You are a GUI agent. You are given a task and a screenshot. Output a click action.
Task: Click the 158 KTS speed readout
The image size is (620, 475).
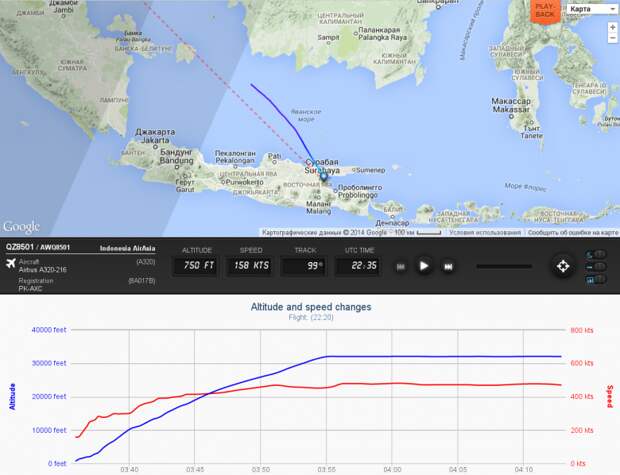[x=251, y=266]
